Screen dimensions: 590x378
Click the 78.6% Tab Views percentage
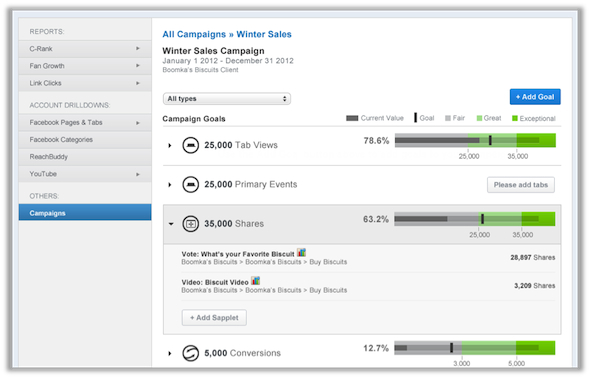pyautogui.click(x=376, y=141)
